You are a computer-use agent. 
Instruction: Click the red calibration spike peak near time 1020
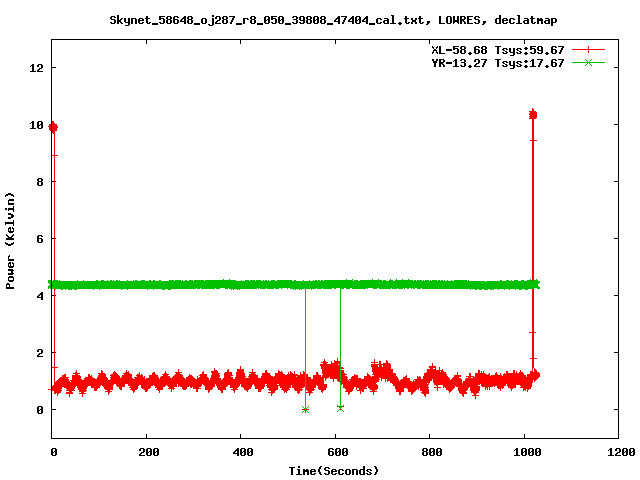pyautogui.click(x=533, y=115)
